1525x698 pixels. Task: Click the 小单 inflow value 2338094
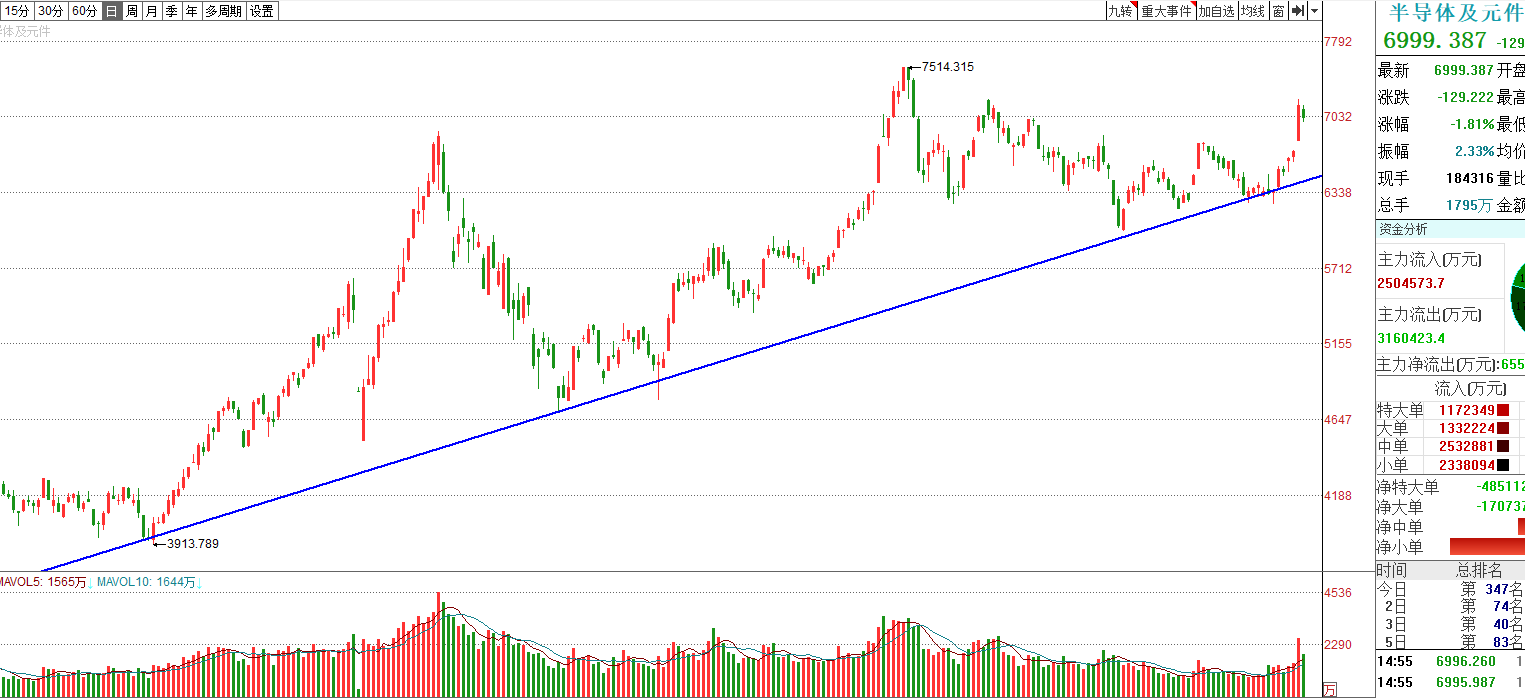pyautogui.click(x=1466, y=465)
